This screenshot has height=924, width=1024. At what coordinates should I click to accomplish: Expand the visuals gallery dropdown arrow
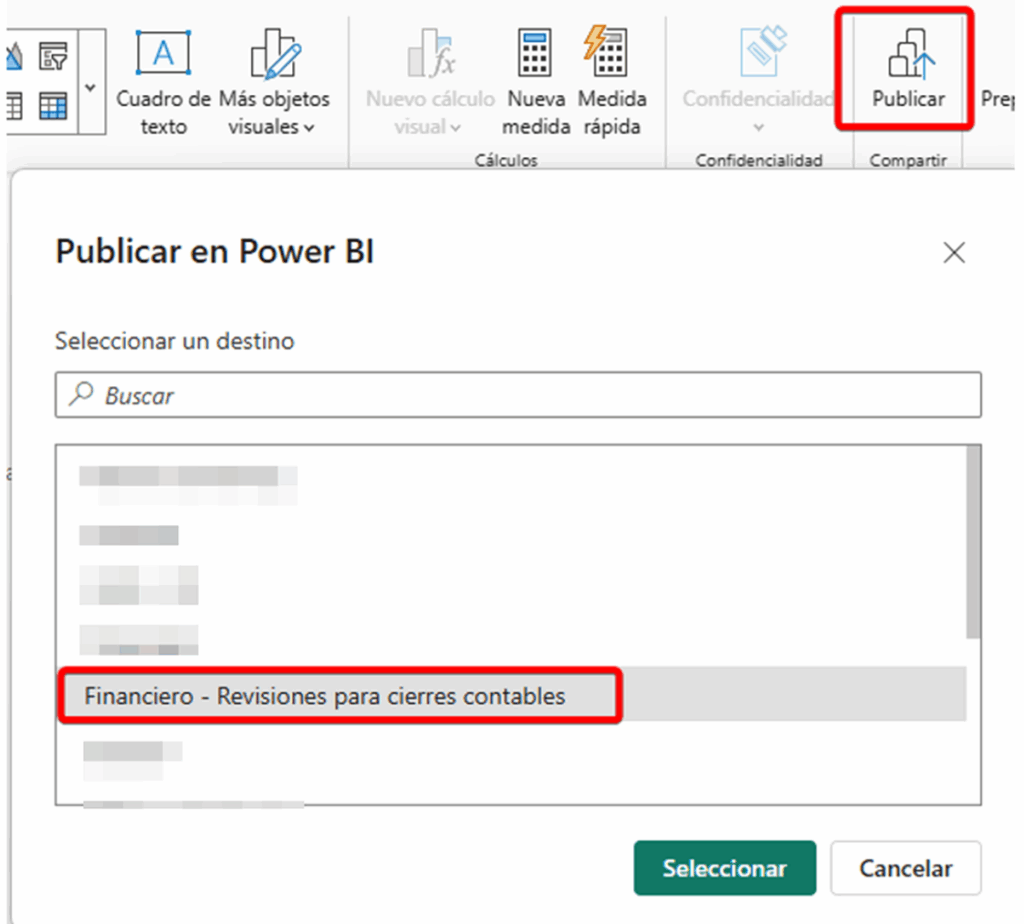click(91, 86)
